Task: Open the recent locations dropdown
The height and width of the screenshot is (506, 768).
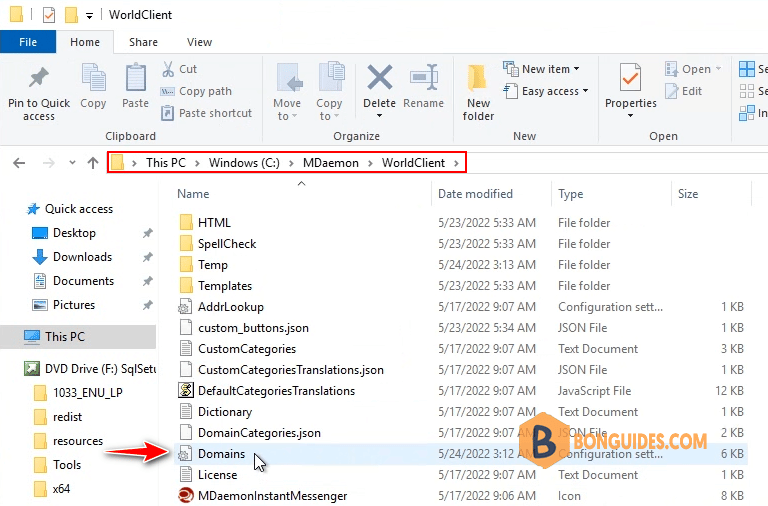Action: pos(72,163)
